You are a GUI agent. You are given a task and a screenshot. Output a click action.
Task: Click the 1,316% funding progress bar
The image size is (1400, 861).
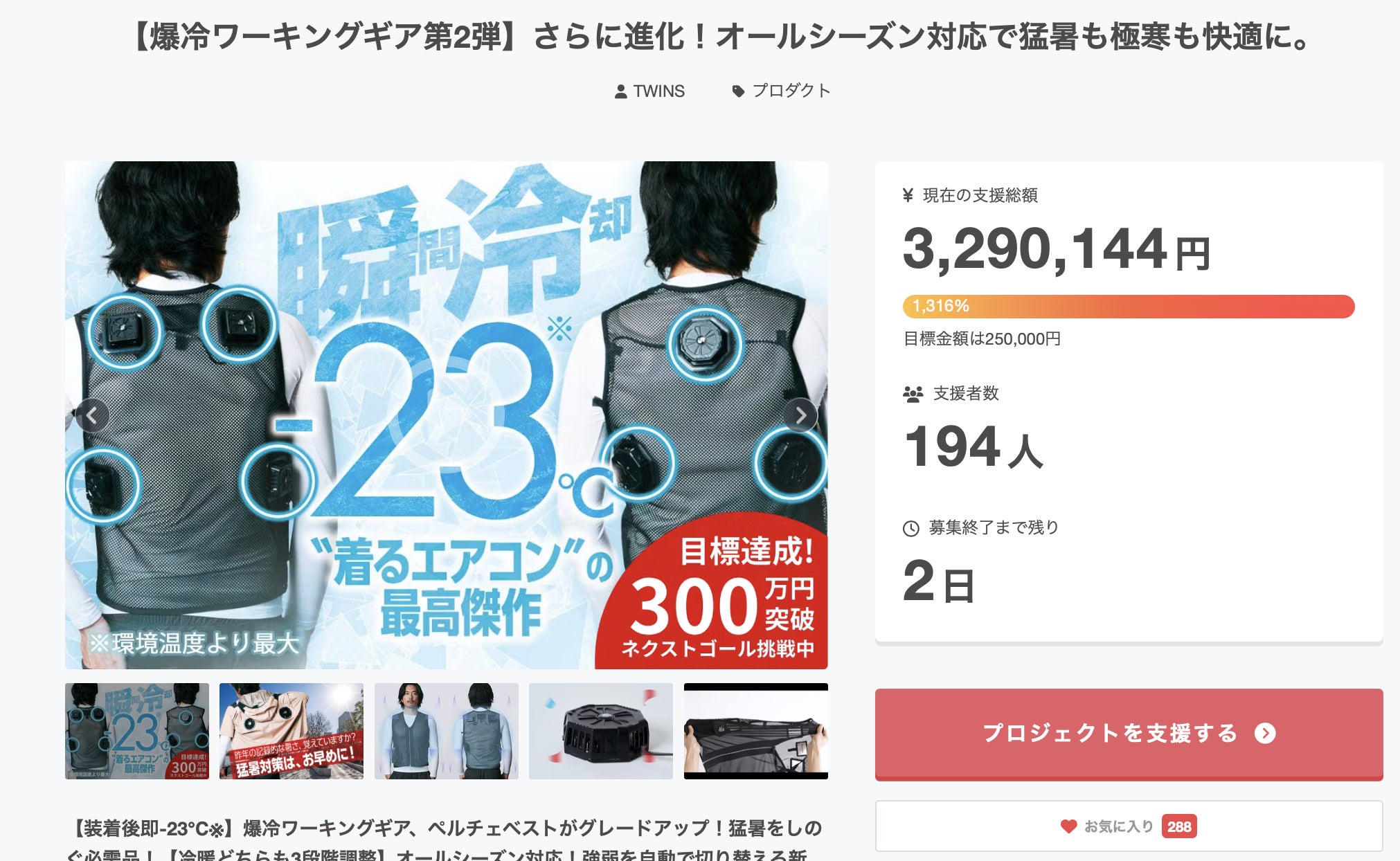pos(1129,307)
